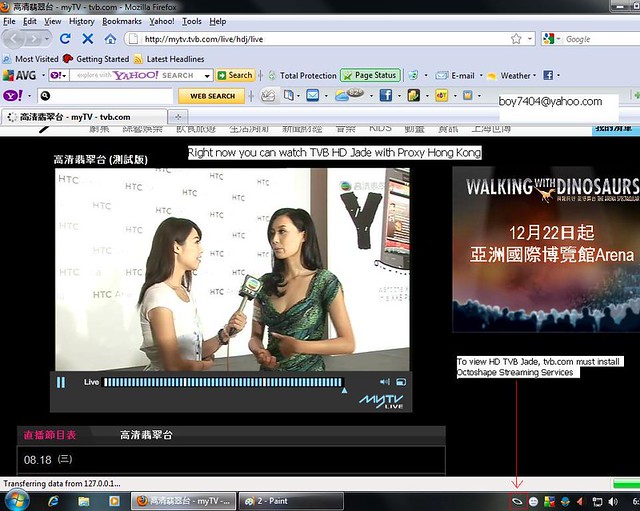Open the Getting Started bookmark
Screen dimensions: 640x511
pyautogui.click(x=96, y=59)
